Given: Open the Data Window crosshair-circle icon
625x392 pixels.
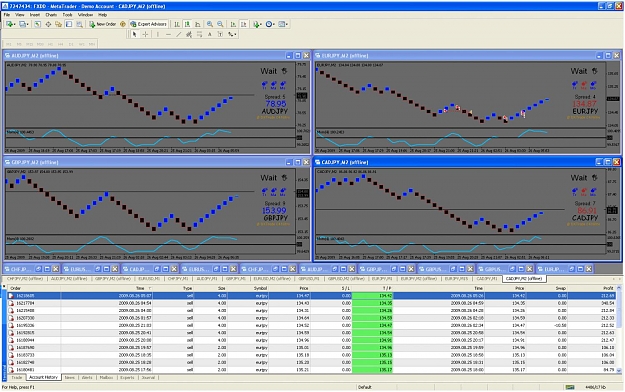Looking at the screenshot, I should 48,24.
